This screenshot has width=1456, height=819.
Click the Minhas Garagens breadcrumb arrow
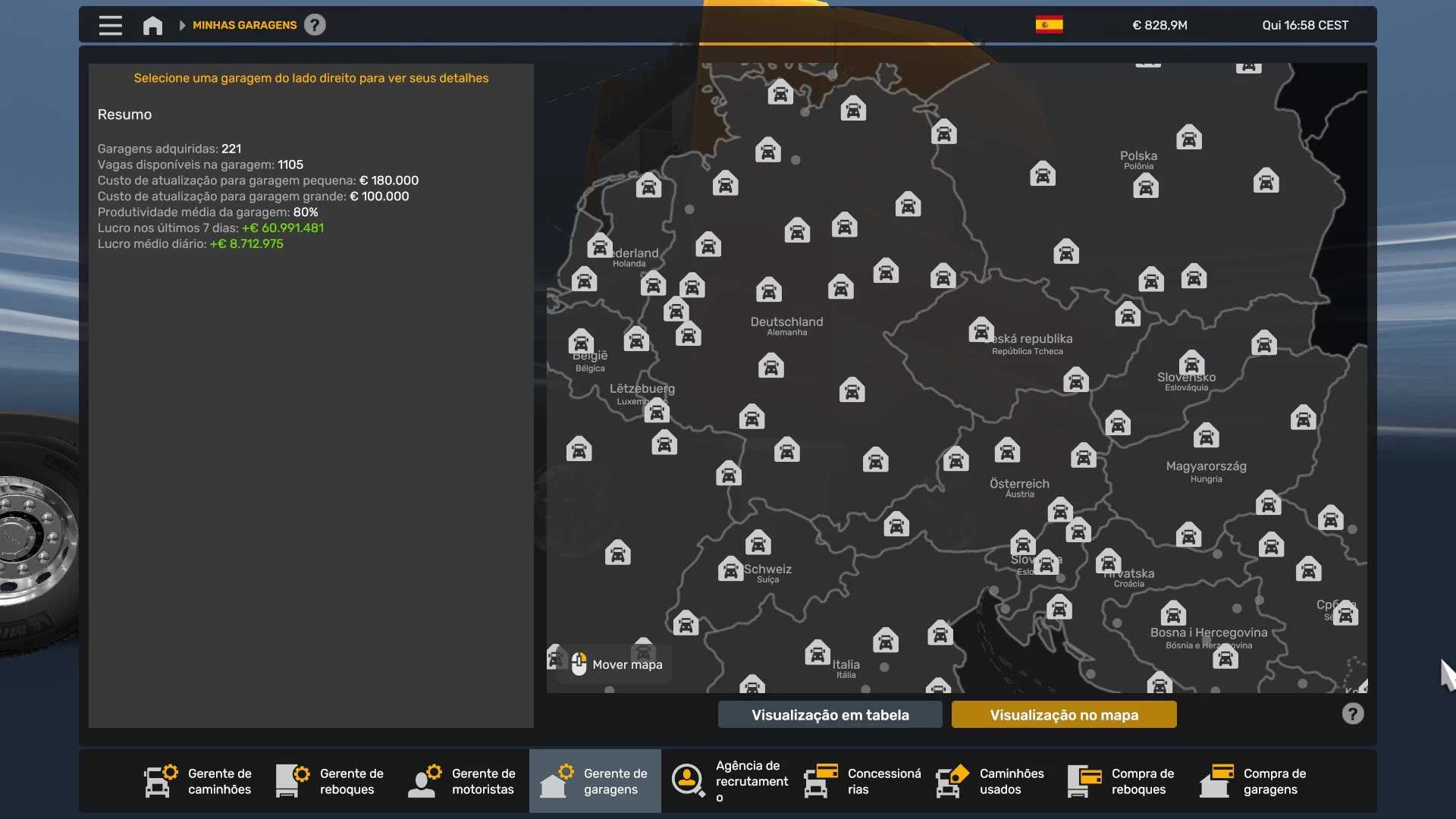point(182,25)
